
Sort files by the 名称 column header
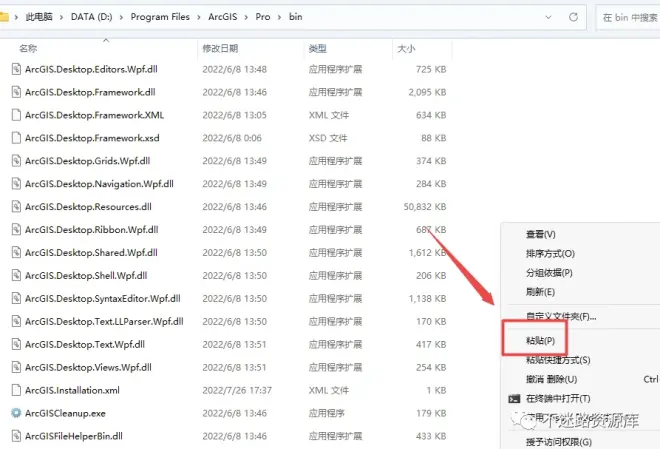[x=28, y=48]
